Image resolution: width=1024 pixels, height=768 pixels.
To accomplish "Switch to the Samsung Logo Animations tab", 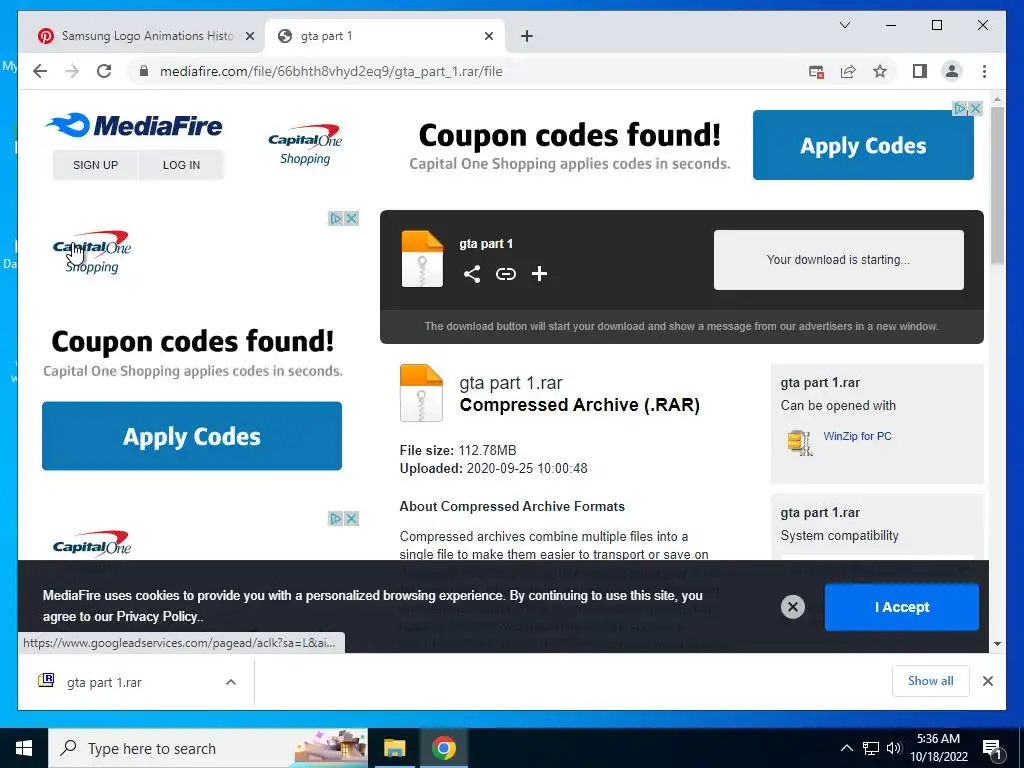I will pos(147,36).
